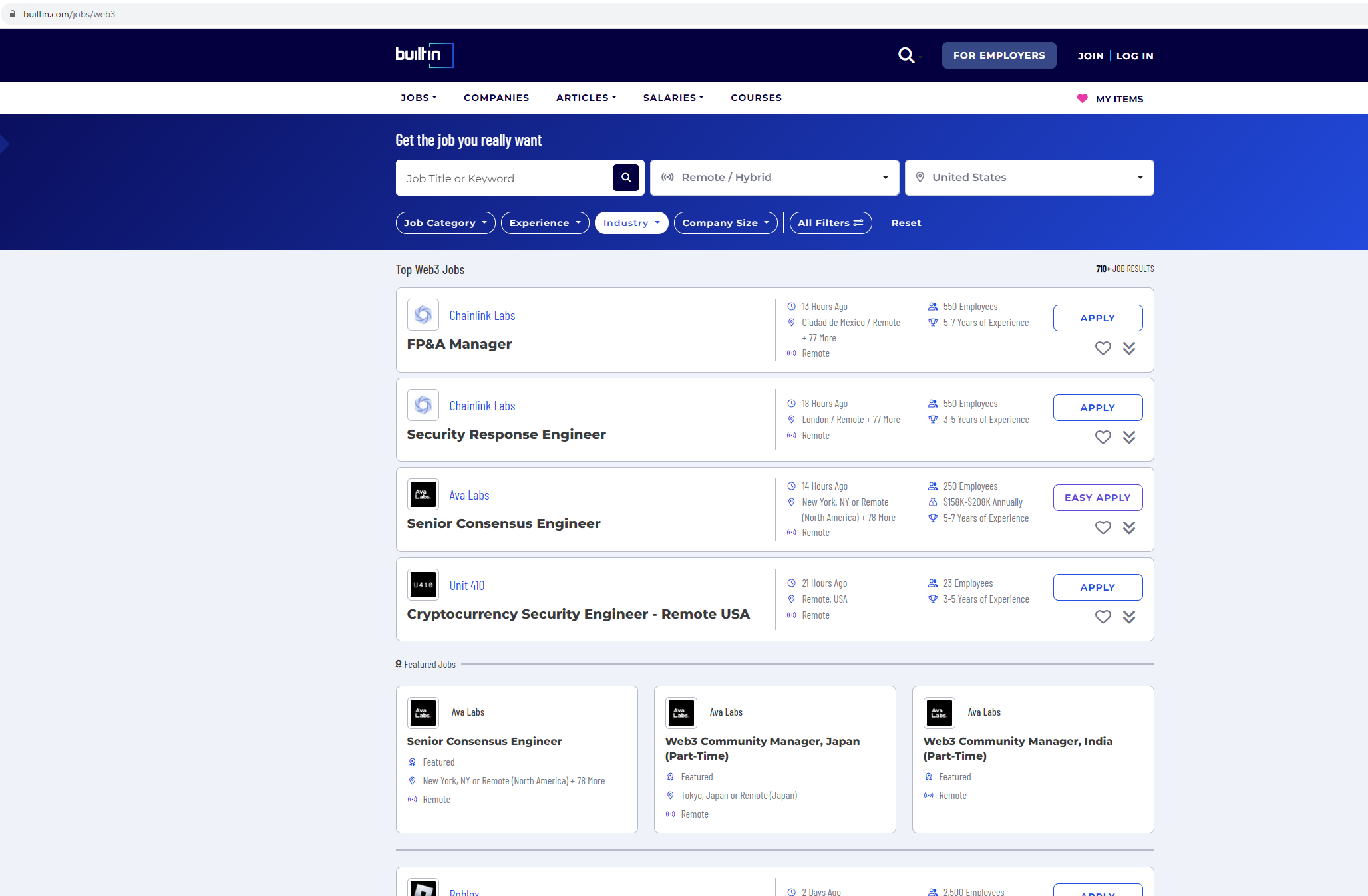
Task: Click the Reset filters link
Action: [906, 223]
